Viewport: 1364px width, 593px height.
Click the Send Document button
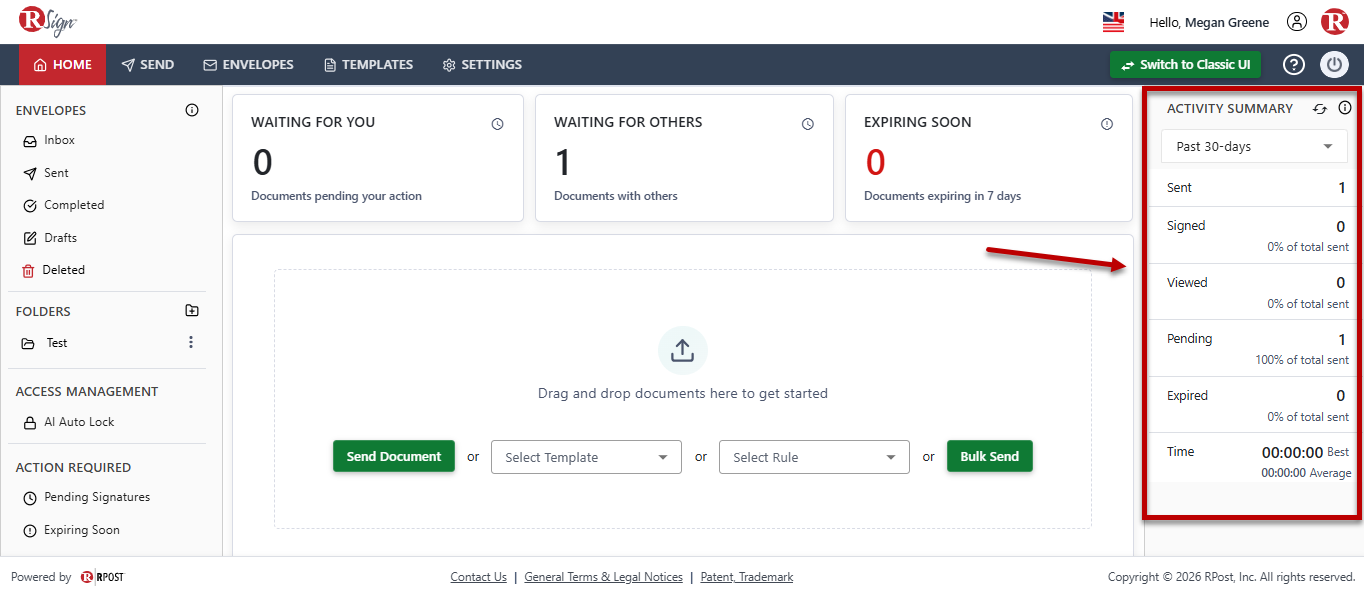click(394, 456)
